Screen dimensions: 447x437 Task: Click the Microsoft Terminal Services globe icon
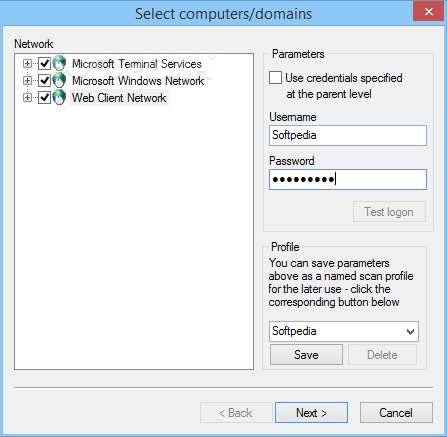[x=60, y=63]
